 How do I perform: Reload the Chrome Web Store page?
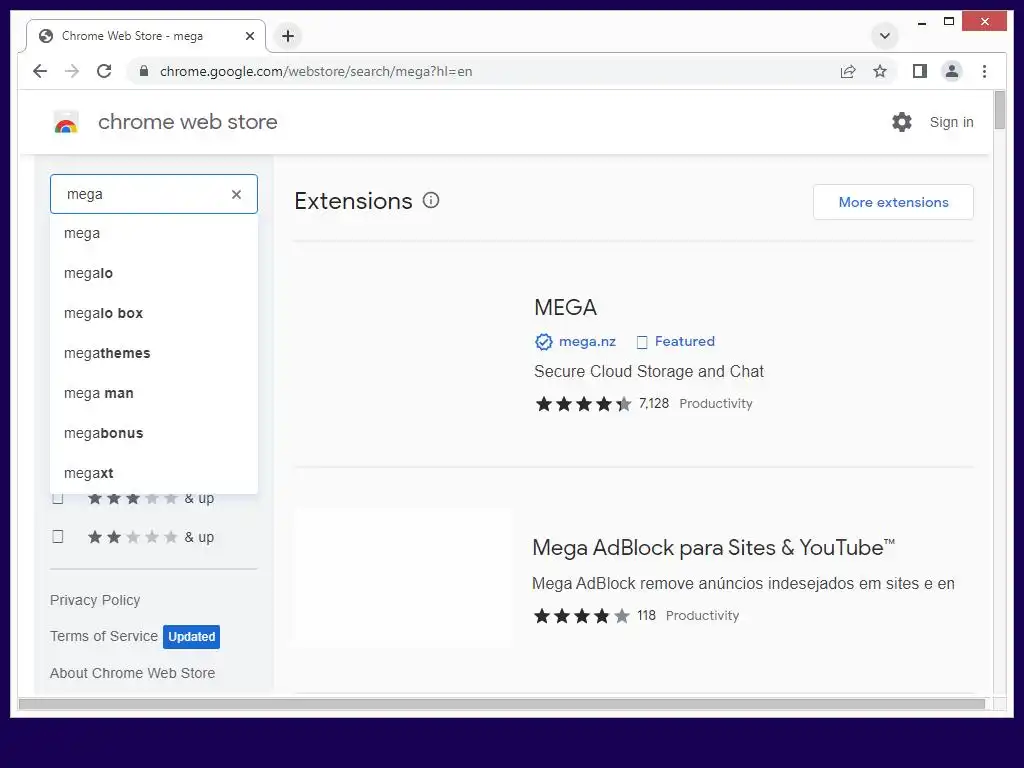(104, 71)
